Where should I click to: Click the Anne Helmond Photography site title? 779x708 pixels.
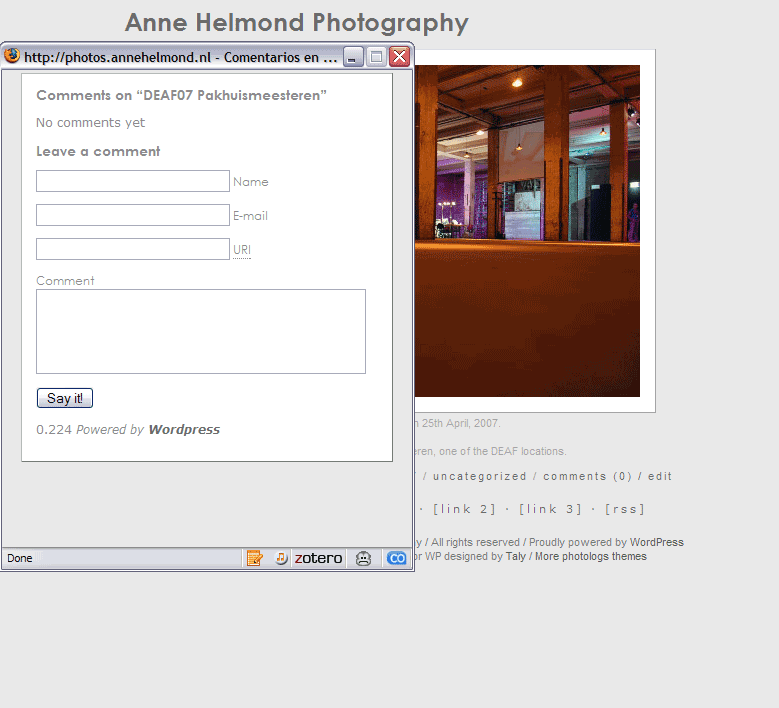[x=297, y=22]
